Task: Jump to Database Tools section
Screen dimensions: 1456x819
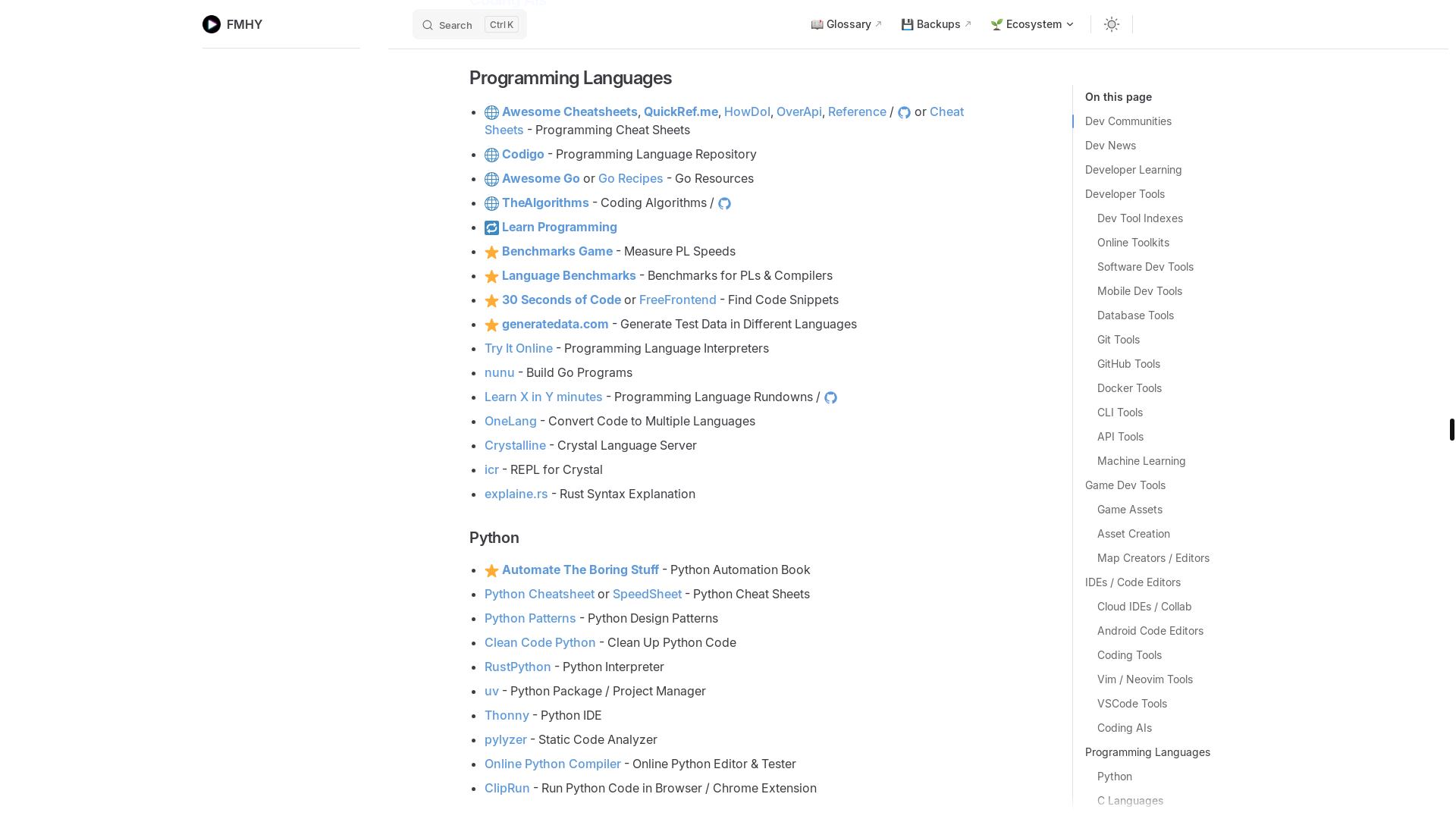Action: point(1135,315)
